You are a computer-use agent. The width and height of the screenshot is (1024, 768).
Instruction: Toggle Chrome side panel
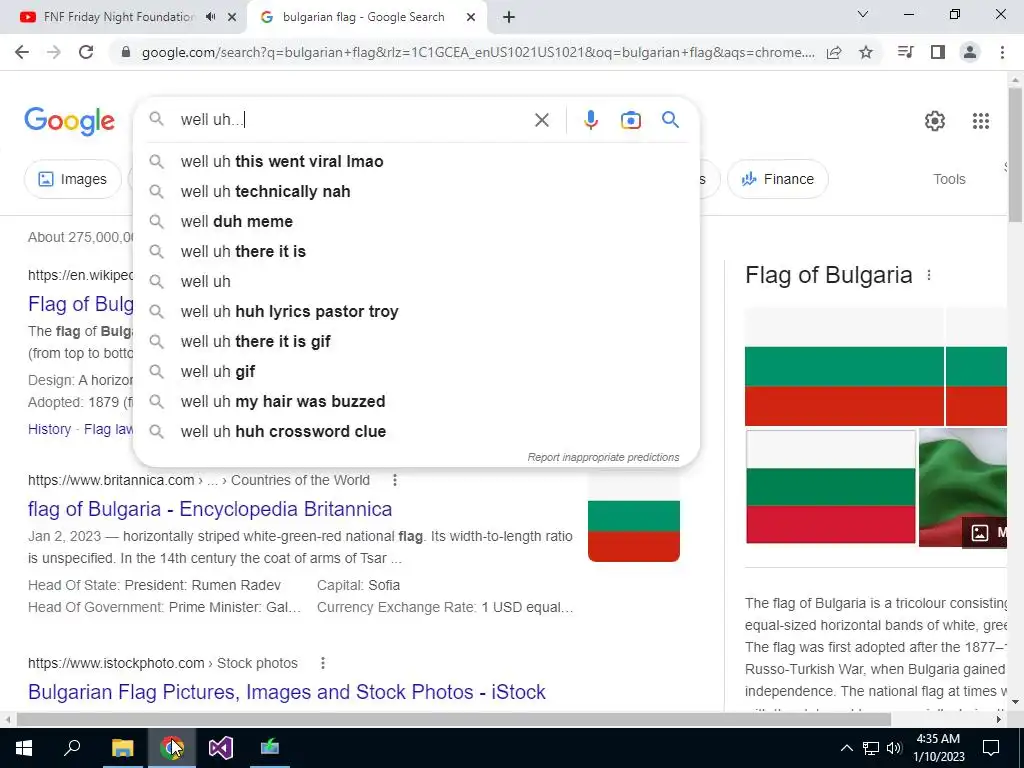(938, 52)
